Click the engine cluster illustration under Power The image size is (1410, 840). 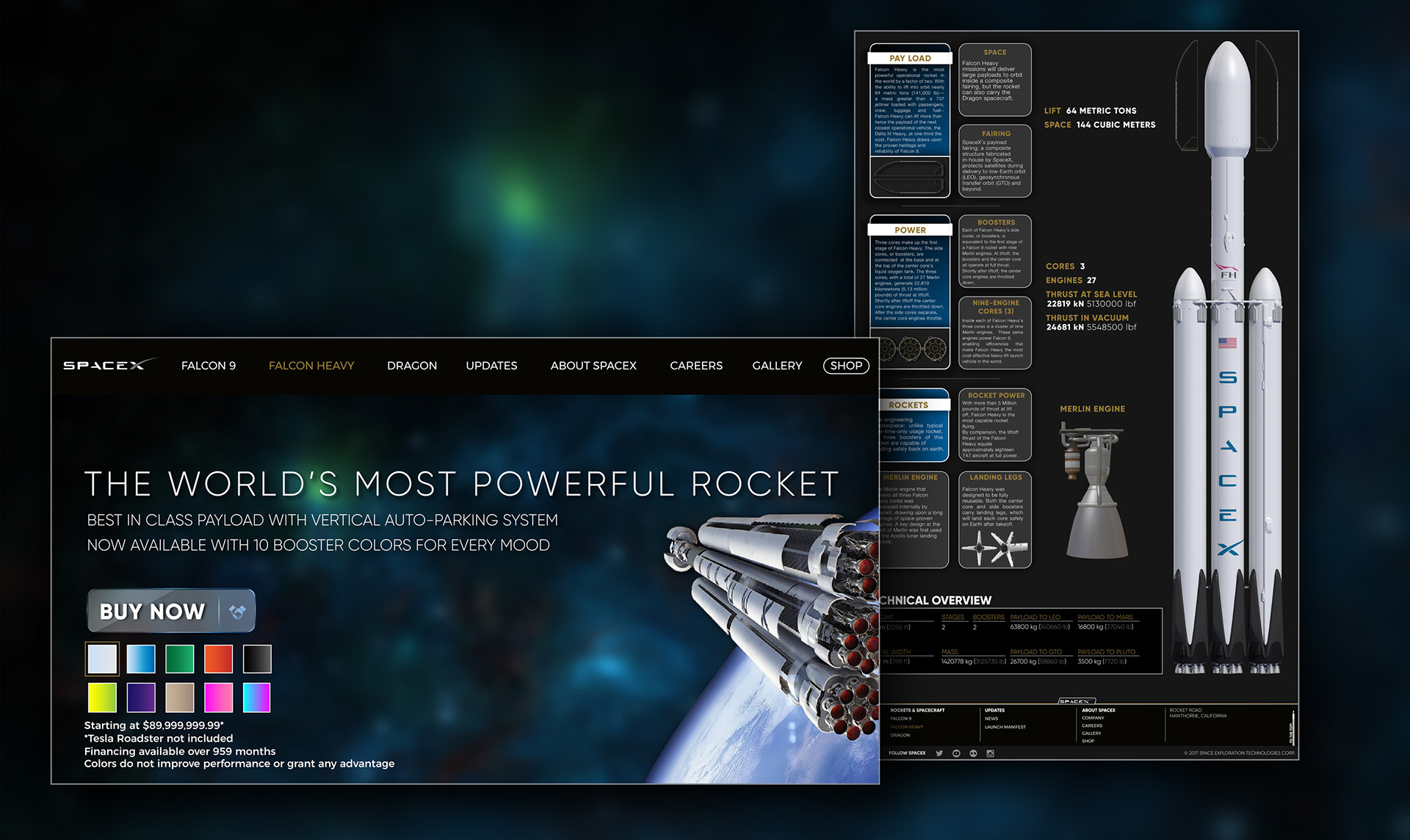point(913,349)
